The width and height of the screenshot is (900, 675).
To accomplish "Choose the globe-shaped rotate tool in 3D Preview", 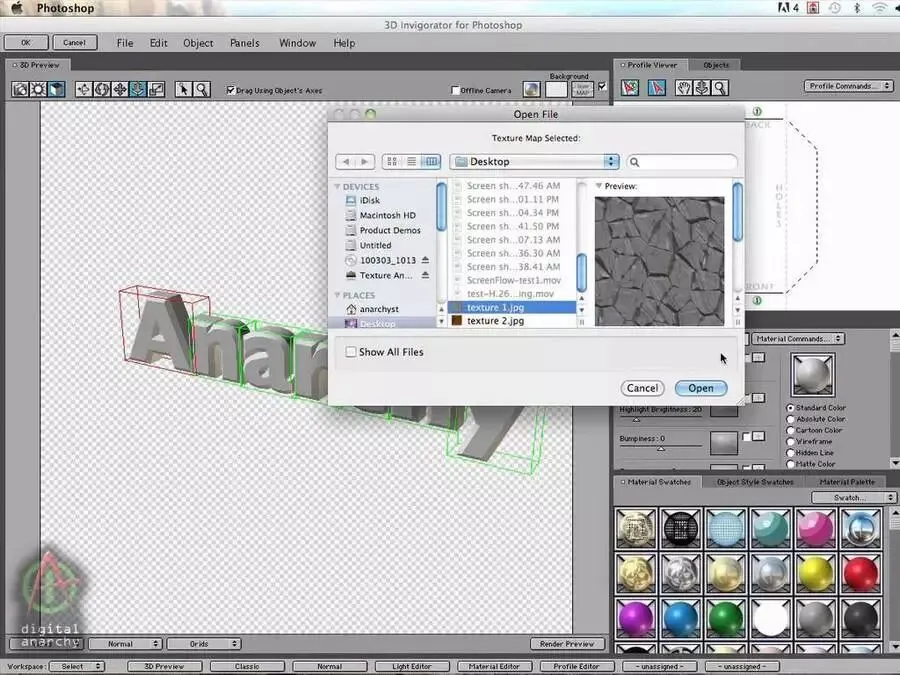I will click(102, 89).
